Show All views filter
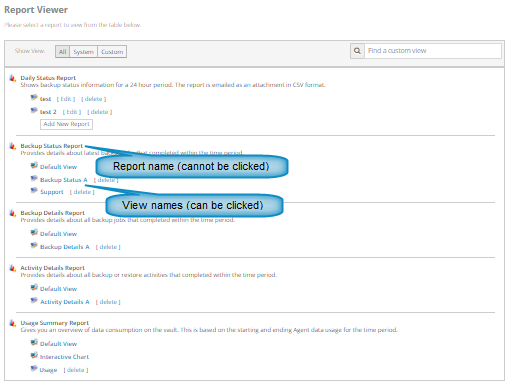Screen dimensions: 509x384 tap(62, 52)
